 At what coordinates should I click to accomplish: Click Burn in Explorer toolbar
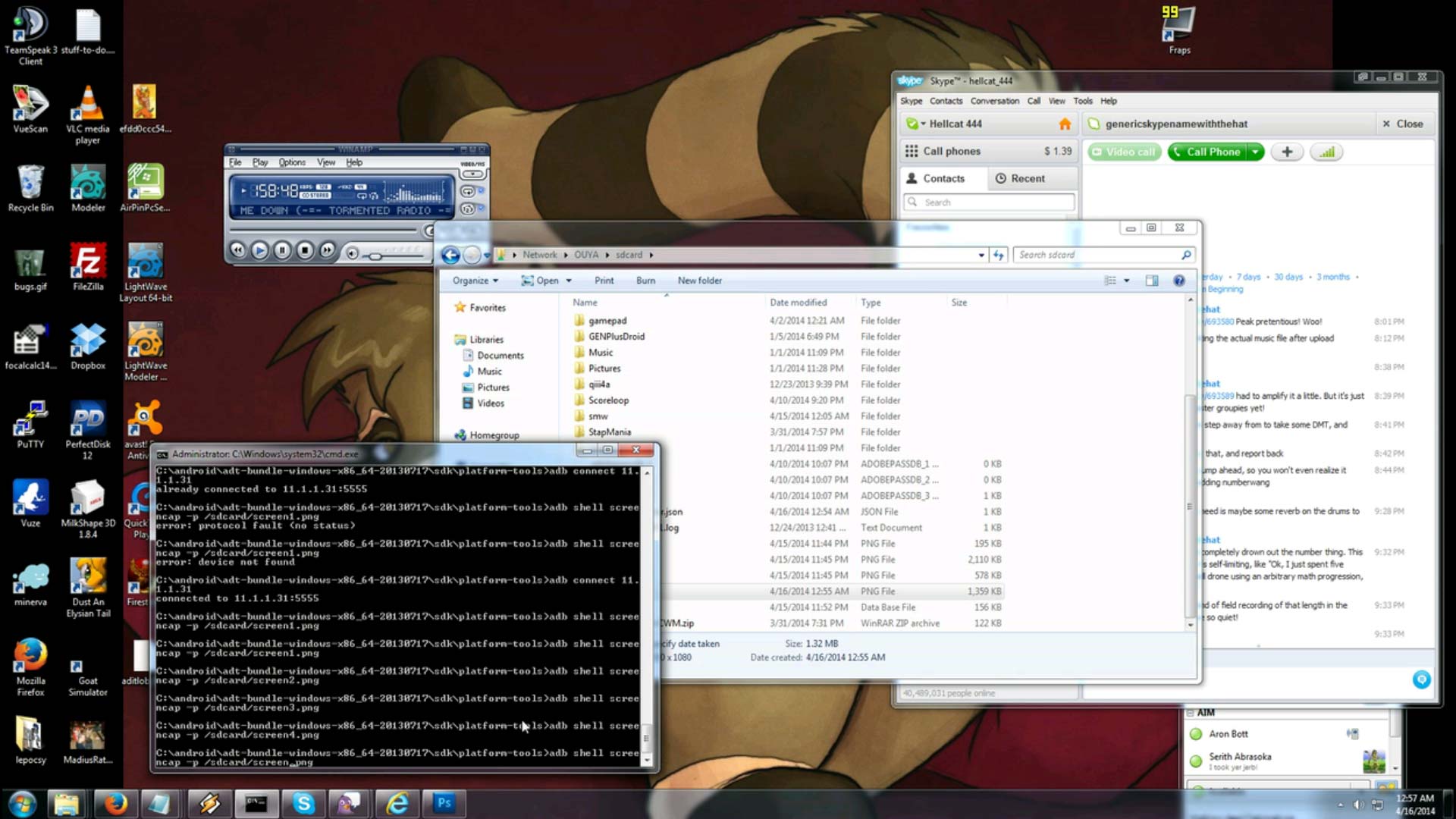645,281
